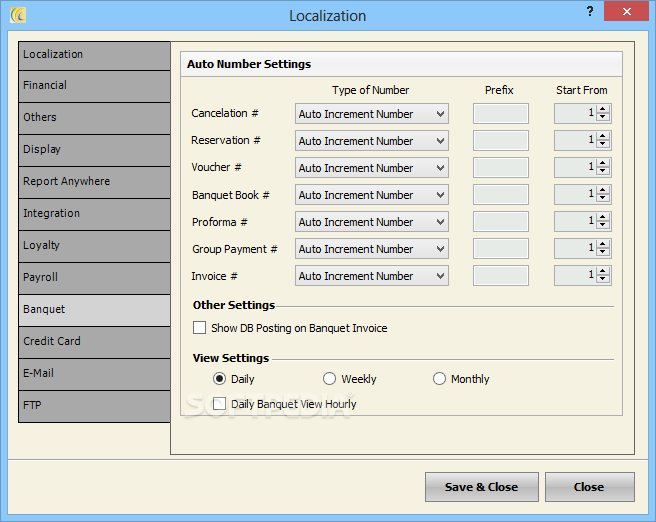Increase Group Payment # start from value
This screenshot has height=522, width=656.
coord(603,244)
